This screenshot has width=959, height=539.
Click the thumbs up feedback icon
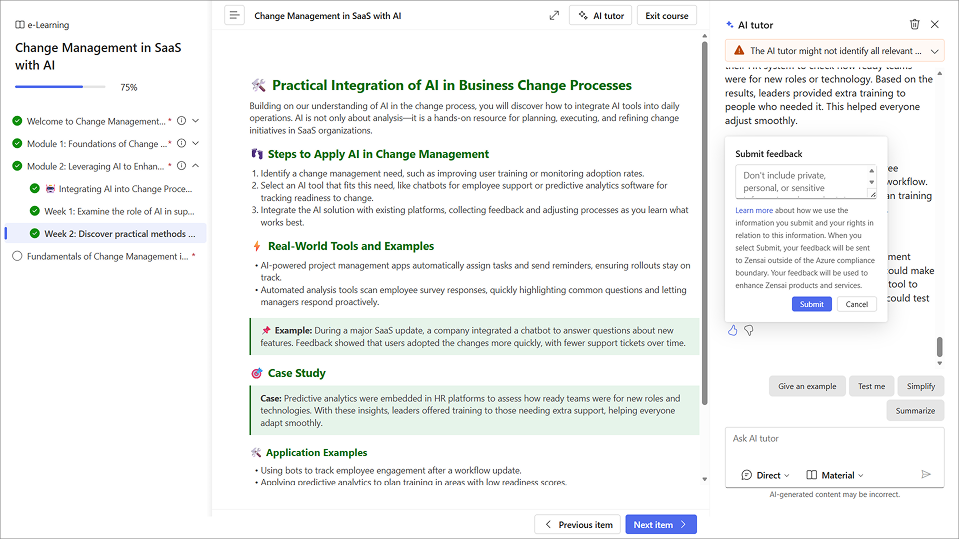[733, 330]
